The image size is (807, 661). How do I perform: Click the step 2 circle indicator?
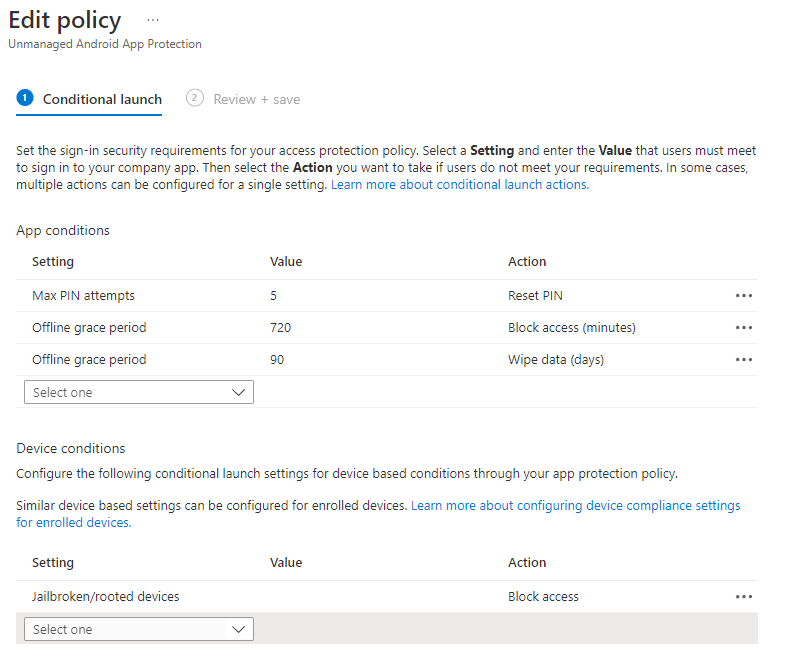coord(195,98)
